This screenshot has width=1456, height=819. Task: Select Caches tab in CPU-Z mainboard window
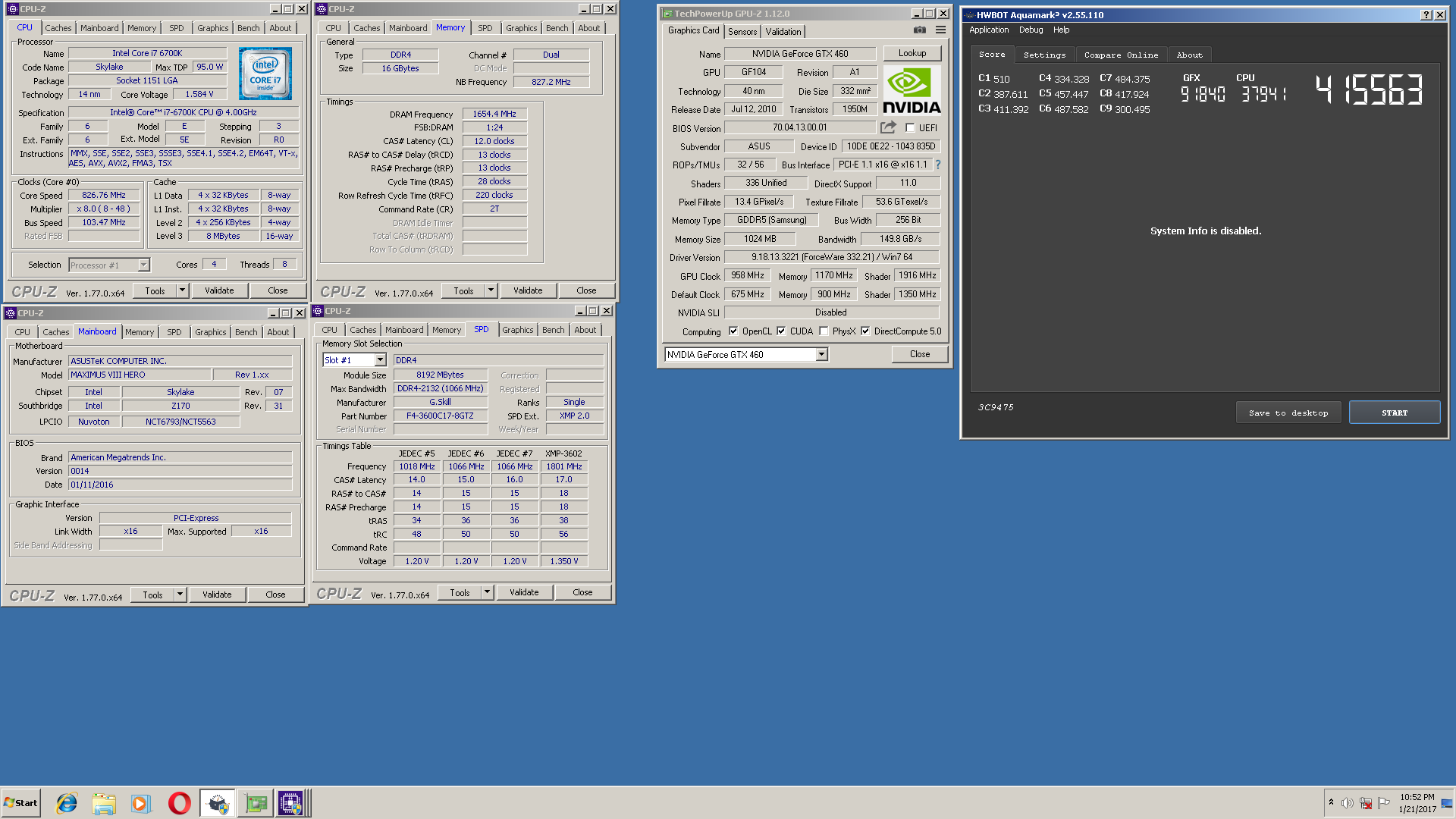tap(55, 332)
